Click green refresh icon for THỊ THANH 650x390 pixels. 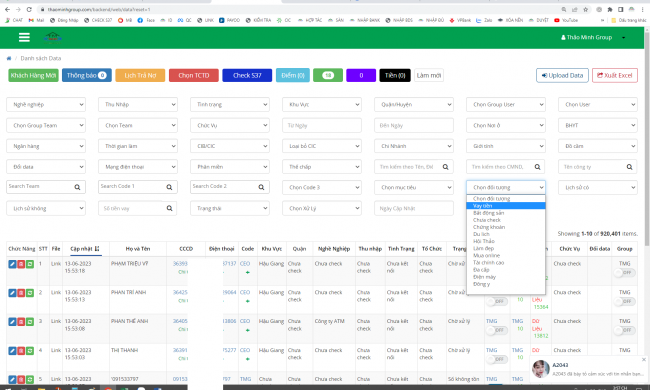(x=30, y=351)
